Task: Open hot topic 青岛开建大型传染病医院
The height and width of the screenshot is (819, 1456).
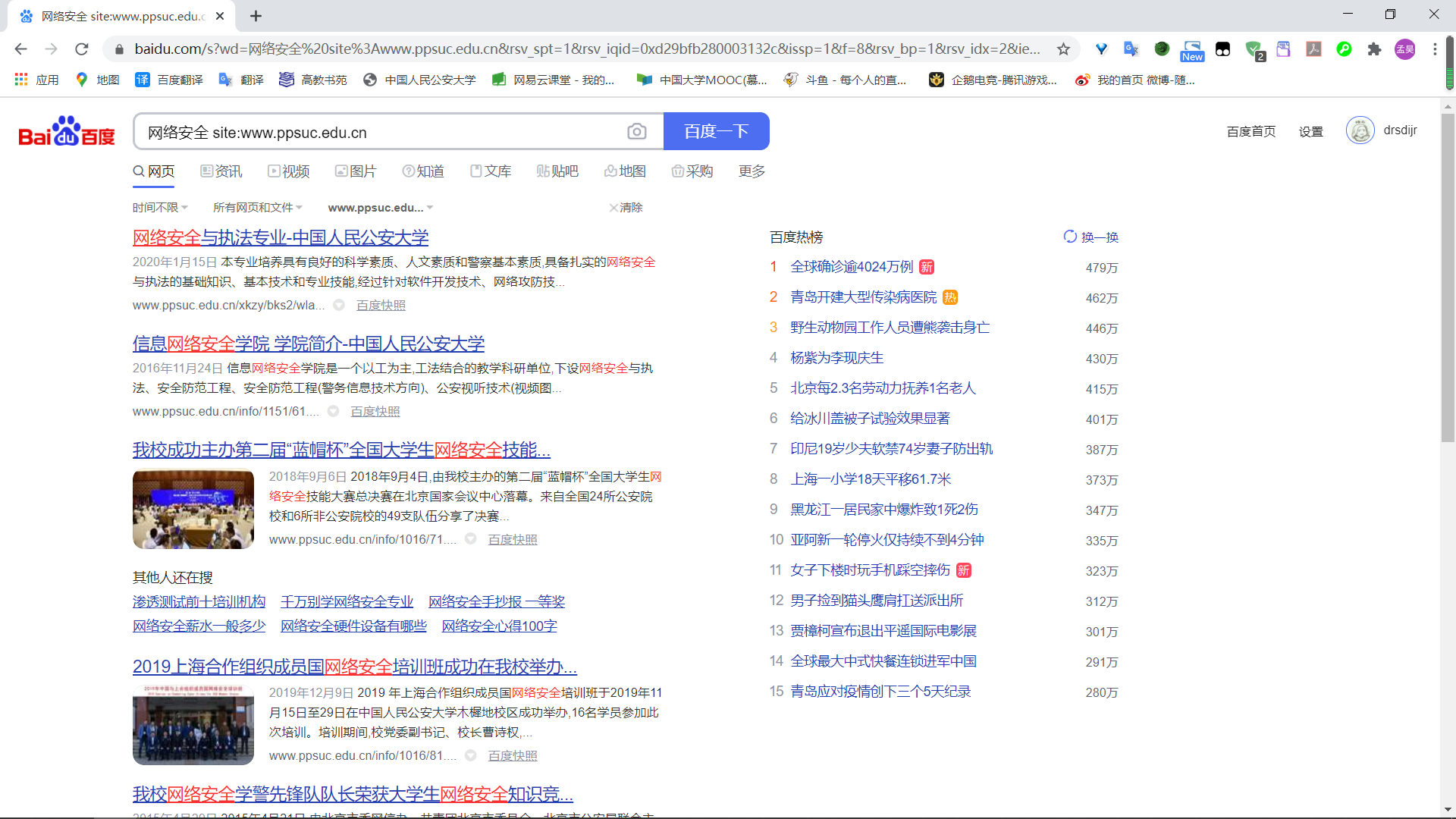Action: click(864, 297)
